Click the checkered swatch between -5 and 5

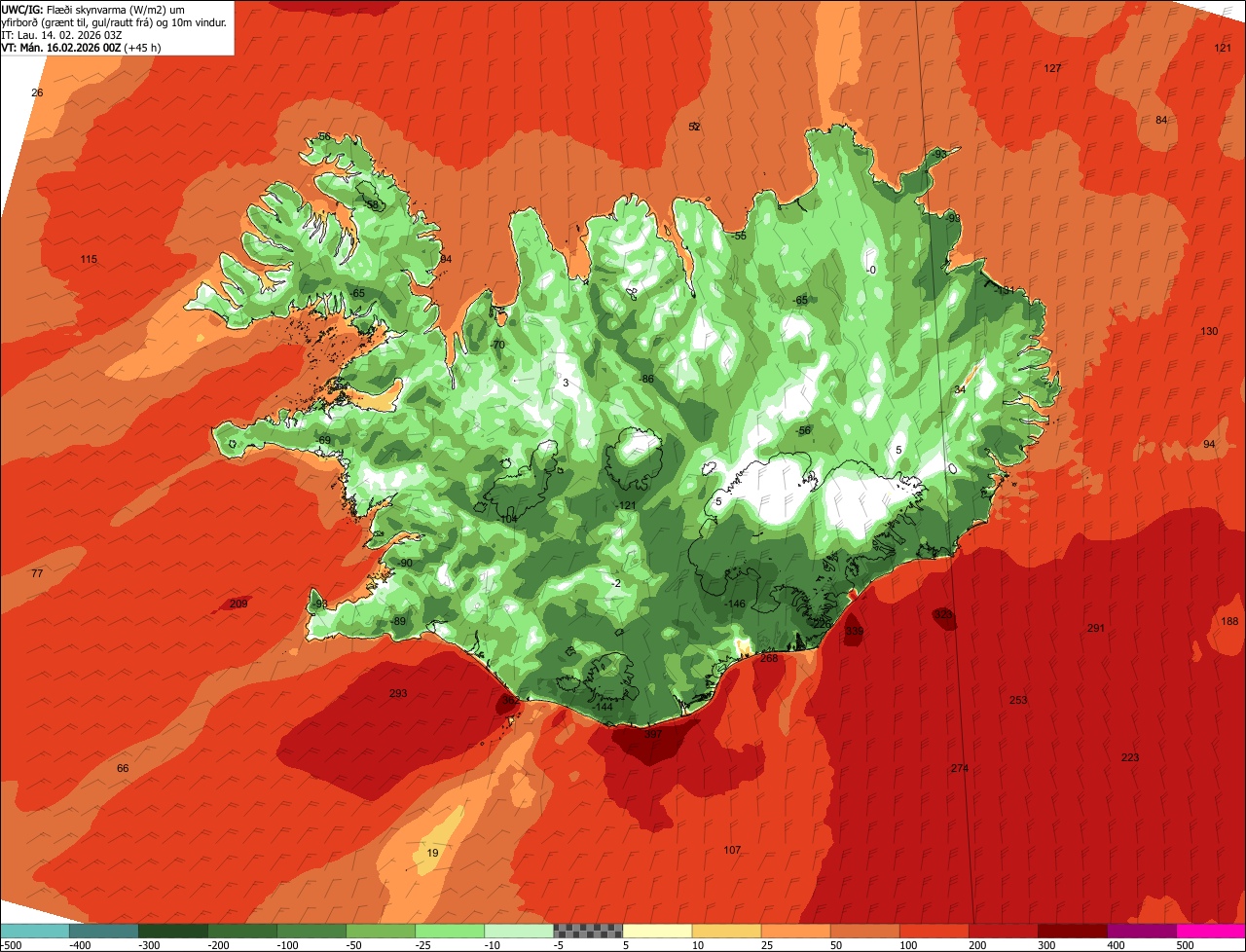pos(588,931)
